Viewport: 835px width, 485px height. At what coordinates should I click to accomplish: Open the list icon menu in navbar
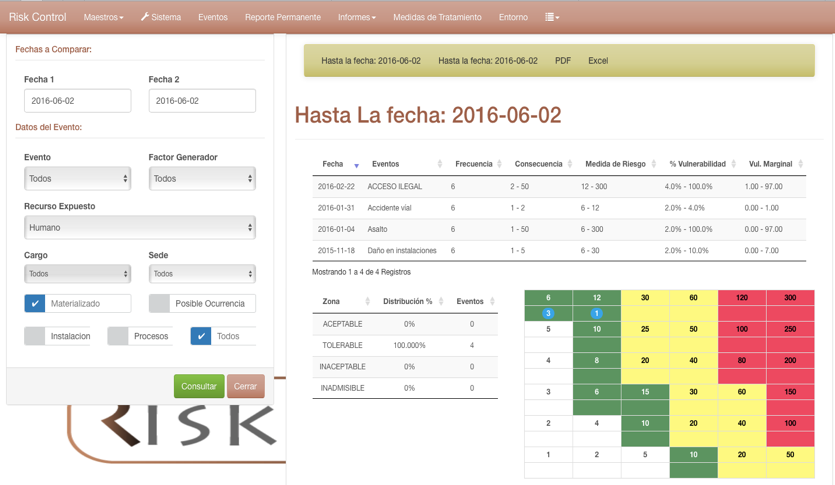coord(551,17)
